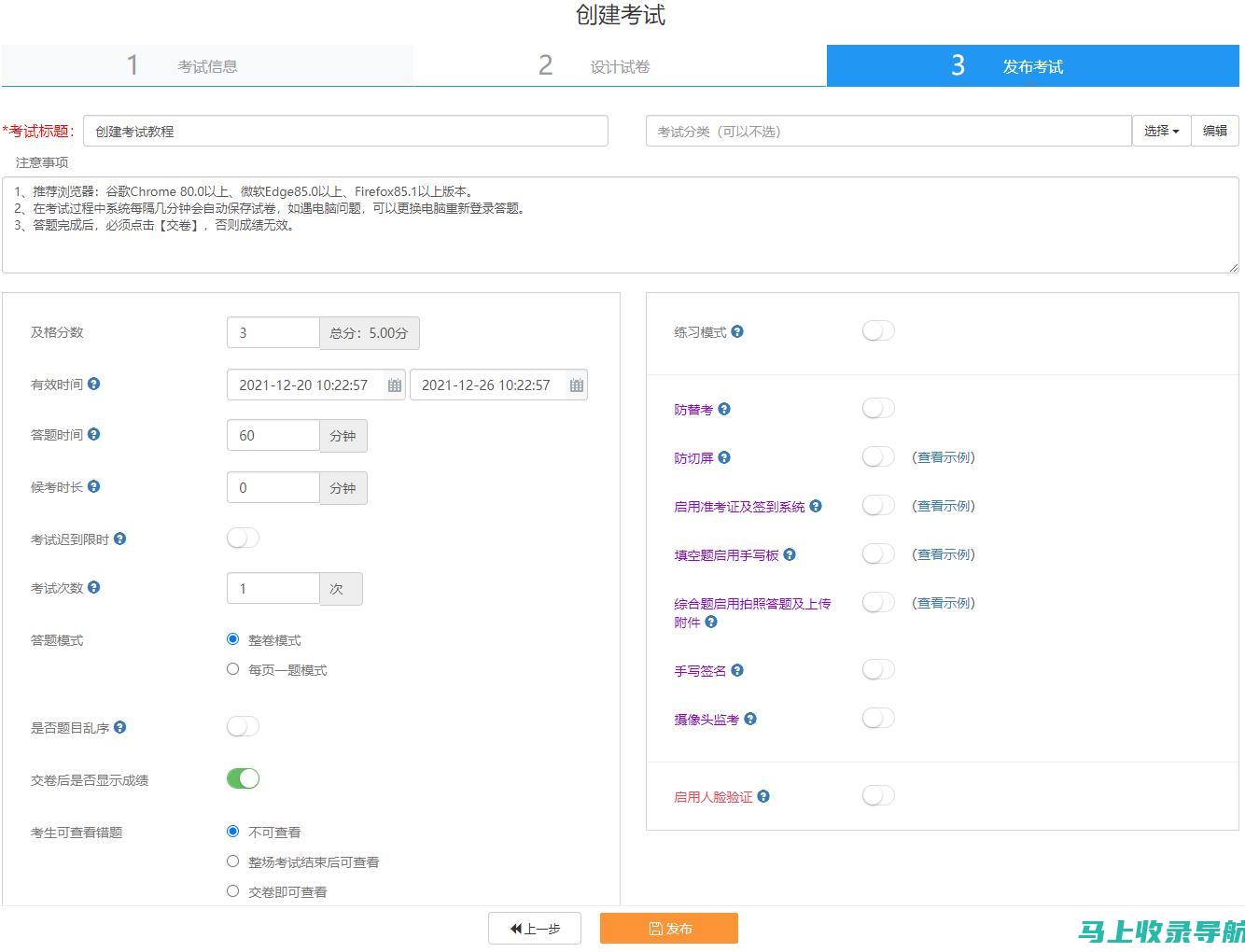Enable 启用准考证及签到系统 switch
1245x952 pixels.
click(x=878, y=505)
